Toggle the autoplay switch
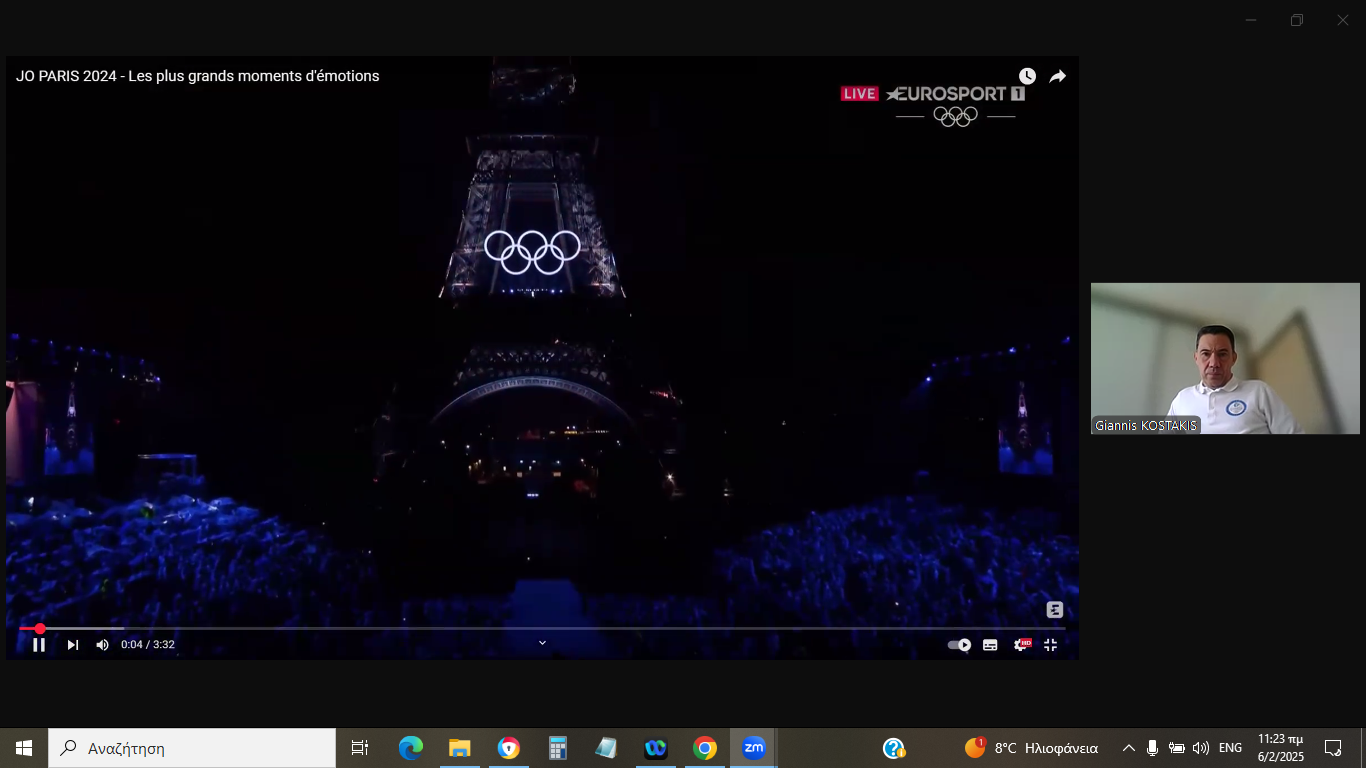Viewport: 1366px width, 768px height. 959,645
